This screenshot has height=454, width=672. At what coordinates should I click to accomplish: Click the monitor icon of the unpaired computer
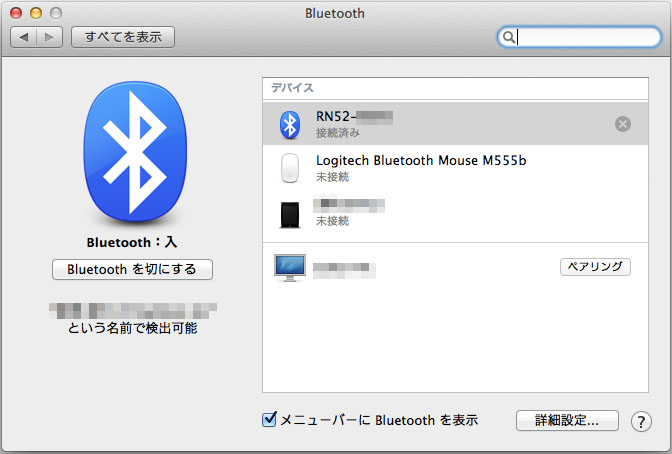[x=289, y=267]
